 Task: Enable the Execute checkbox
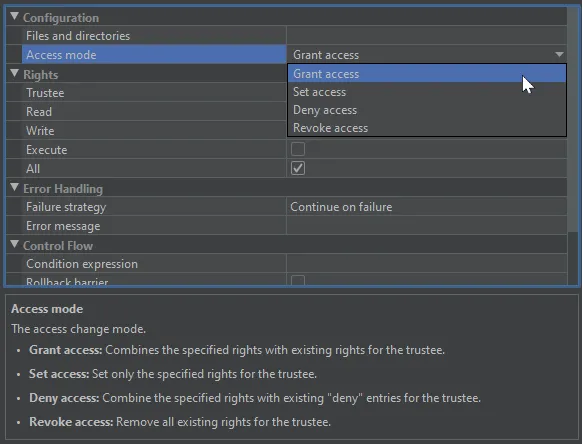coord(298,149)
